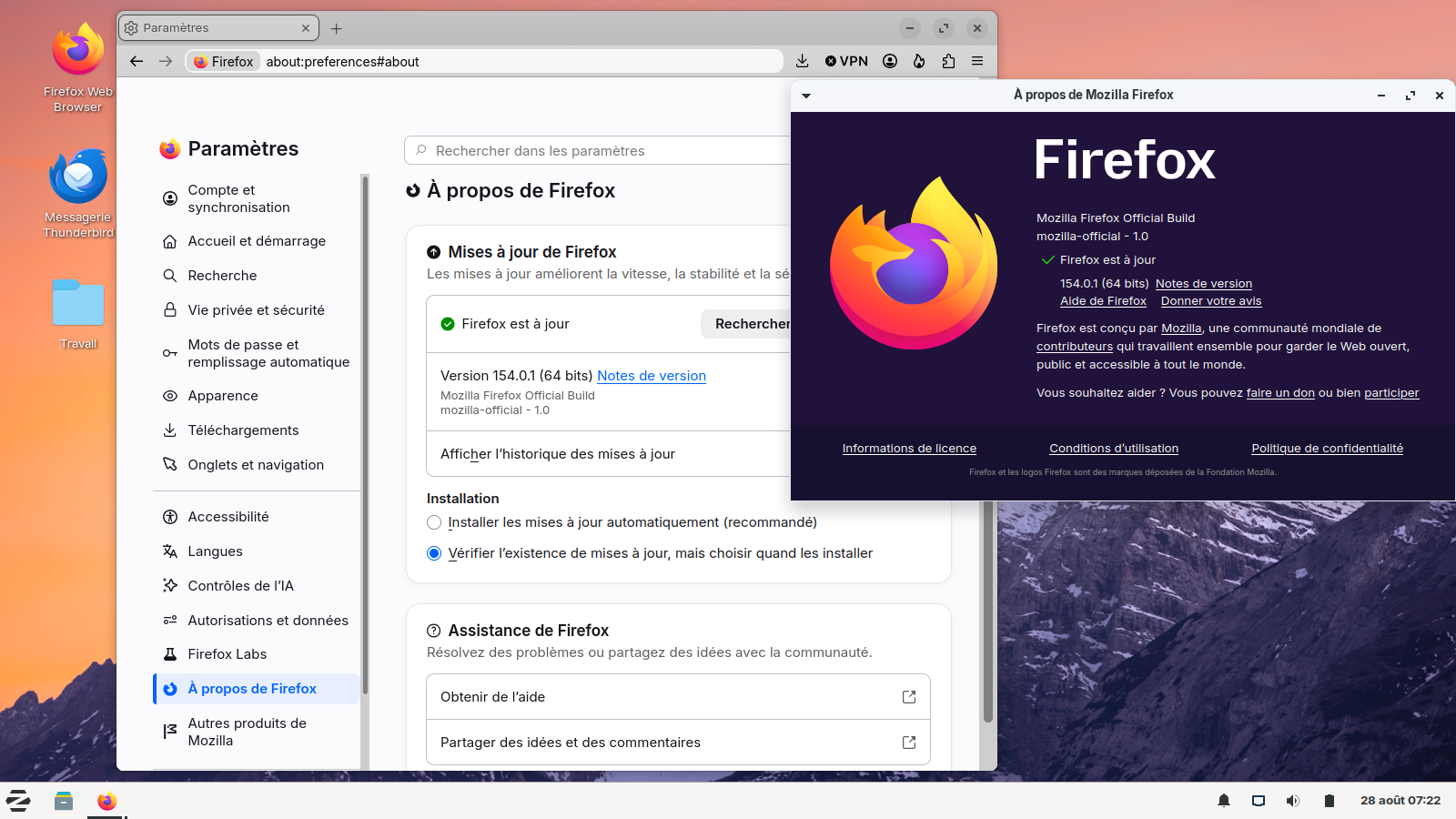The height and width of the screenshot is (819, 1456).
Task: Open the VPN toolbar button
Action: [846, 61]
